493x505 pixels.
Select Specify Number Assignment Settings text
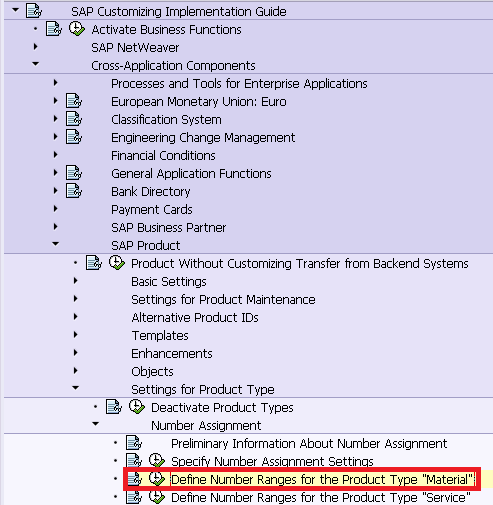272,462
